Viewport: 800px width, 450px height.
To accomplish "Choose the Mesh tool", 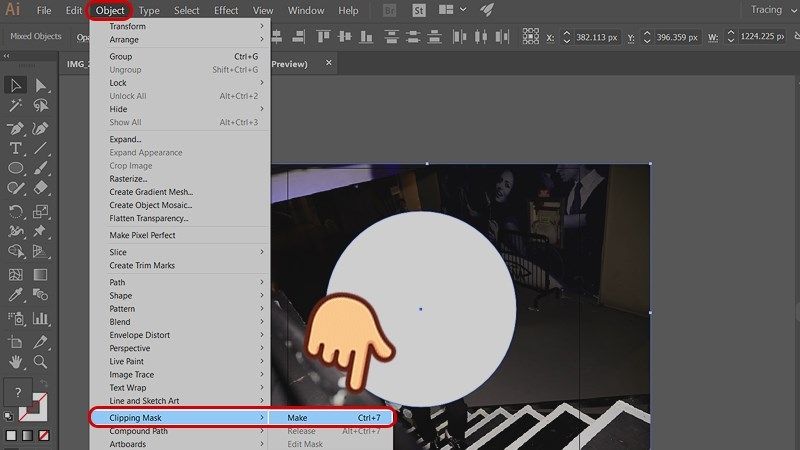I will pyautogui.click(x=15, y=274).
